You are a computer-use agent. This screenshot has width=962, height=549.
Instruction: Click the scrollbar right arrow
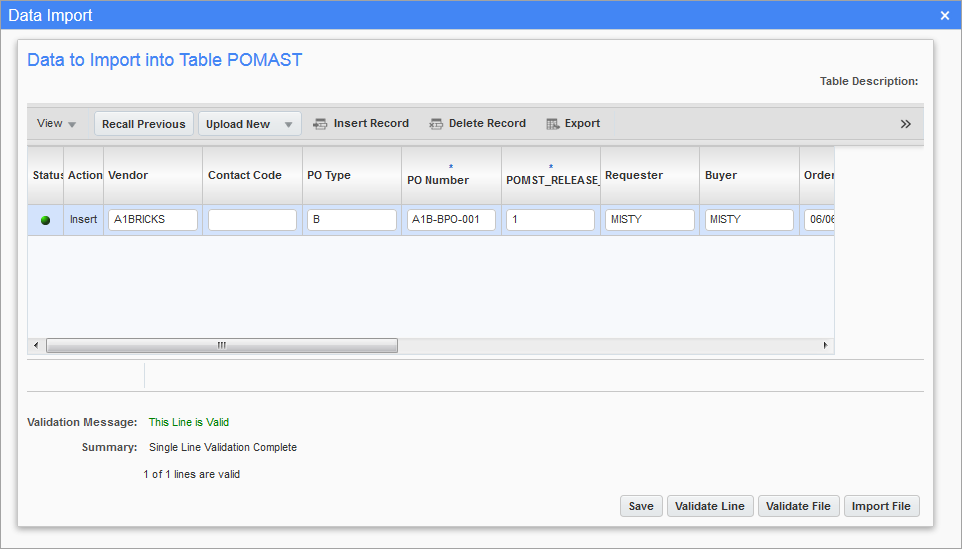point(825,345)
